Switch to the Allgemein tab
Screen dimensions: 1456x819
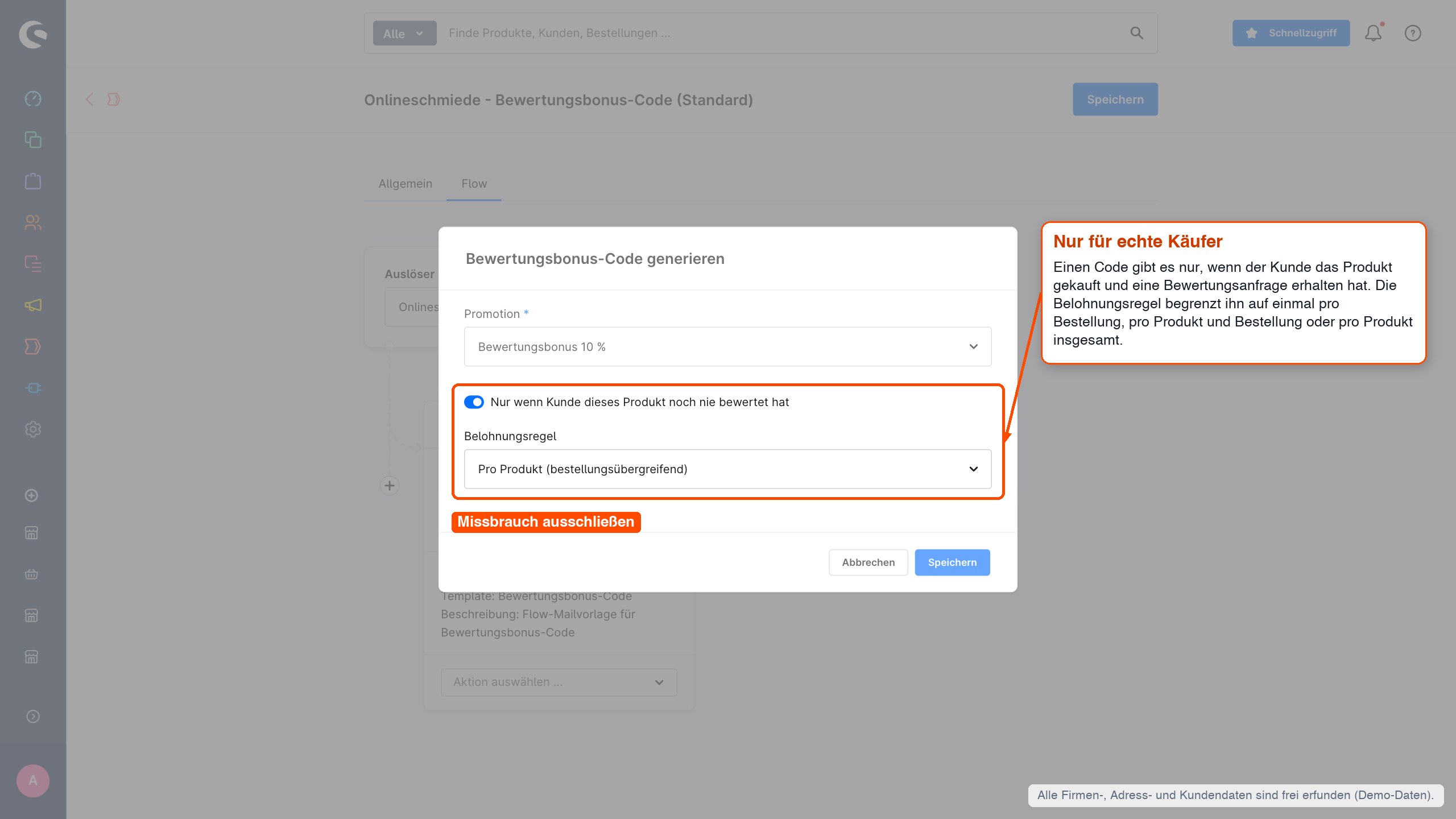[406, 184]
